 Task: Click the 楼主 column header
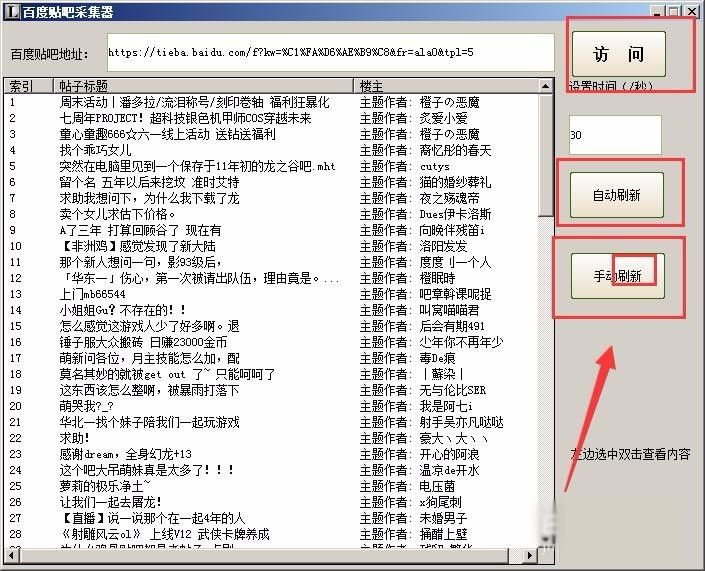[x=445, y=86]
